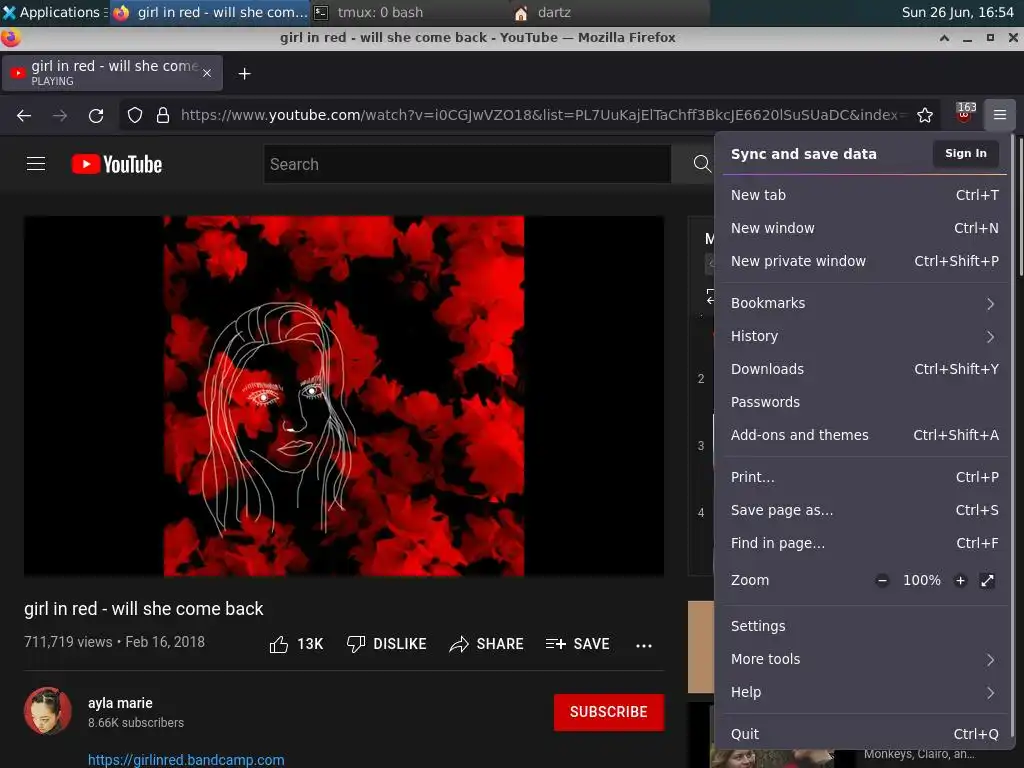Viewport: 1024px width, 768px height.
Task: Open Firefox Settings
Action: 864,626
